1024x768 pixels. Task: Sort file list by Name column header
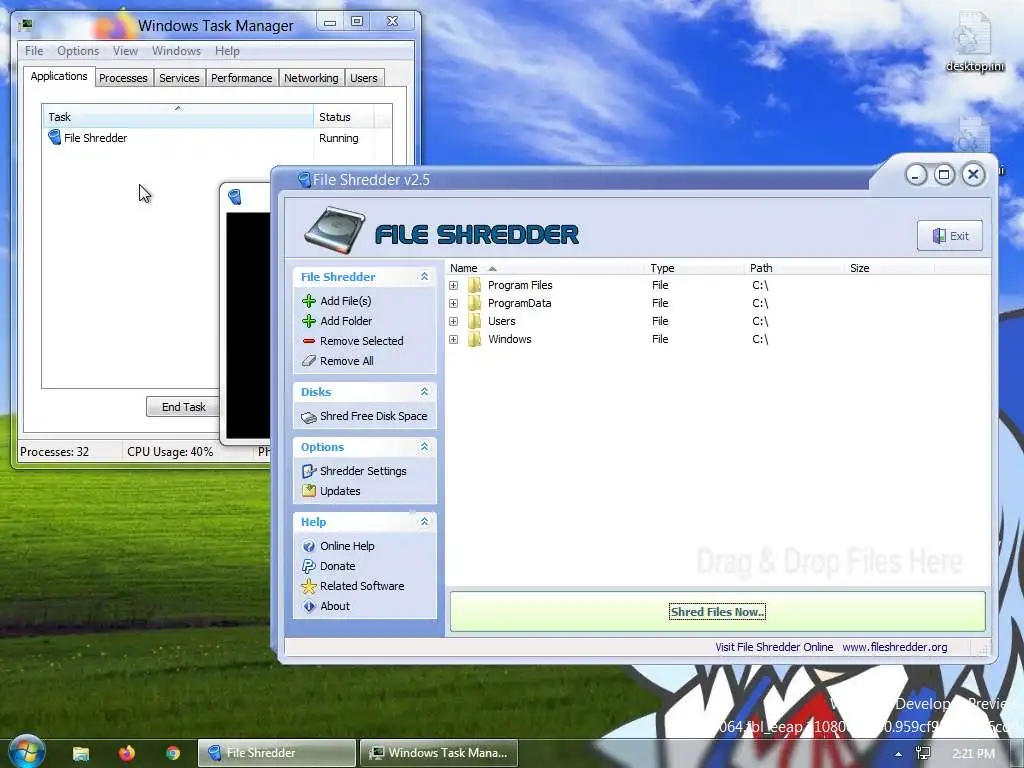coord(545,268)
